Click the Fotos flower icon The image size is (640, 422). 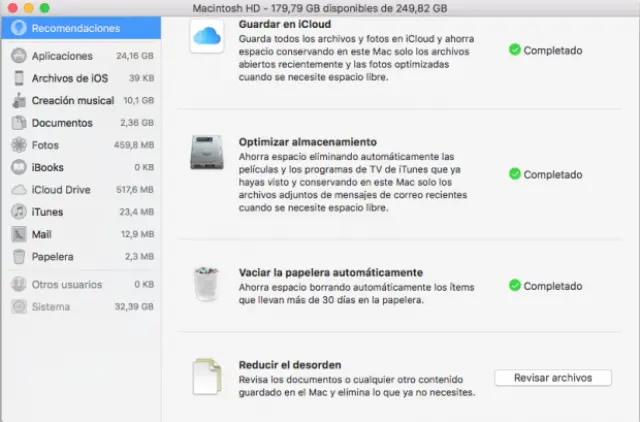18,145
